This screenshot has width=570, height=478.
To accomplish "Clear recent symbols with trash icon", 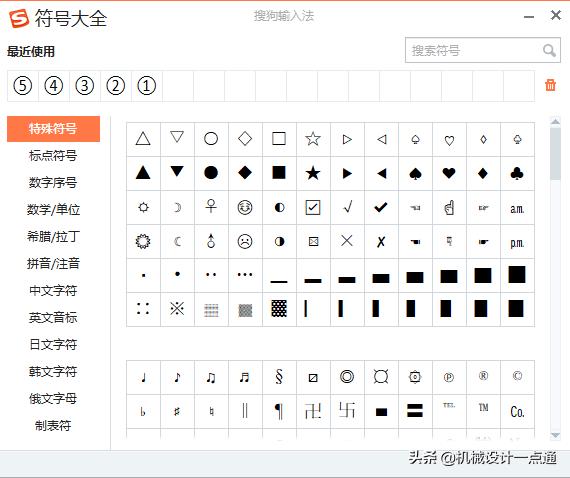I will (550, 85).
